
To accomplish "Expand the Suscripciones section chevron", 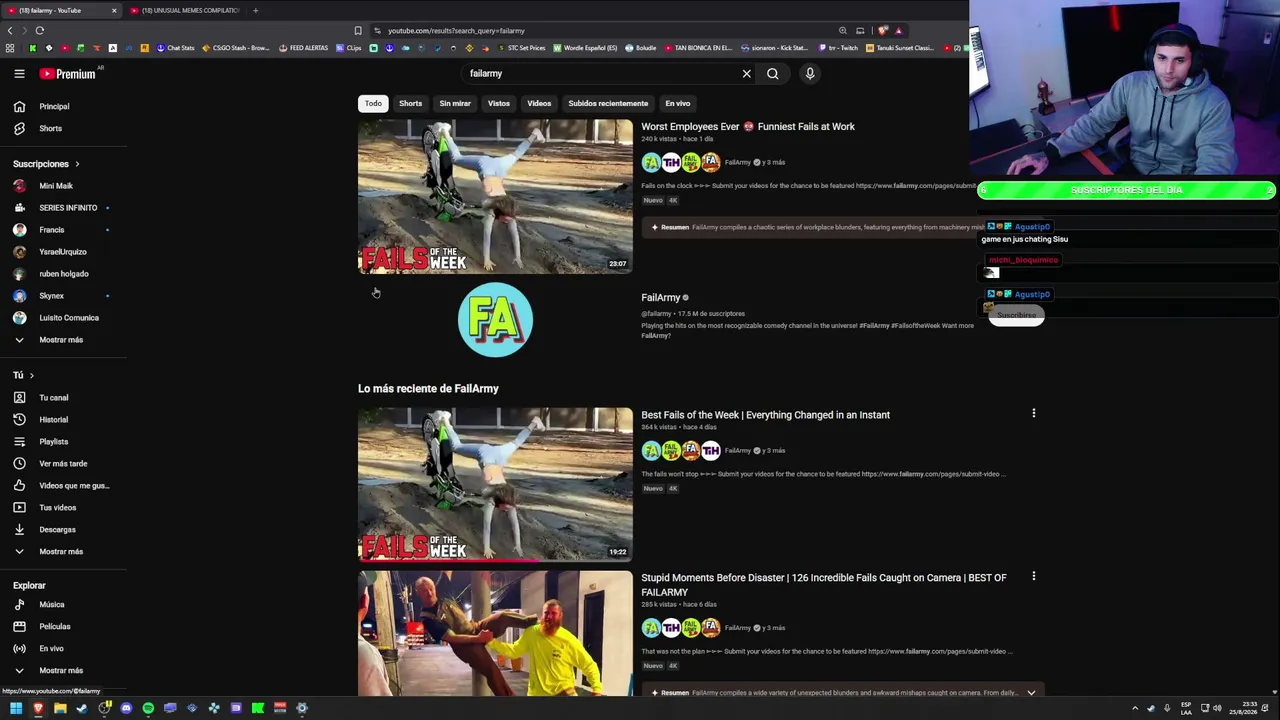I will 76,164.
